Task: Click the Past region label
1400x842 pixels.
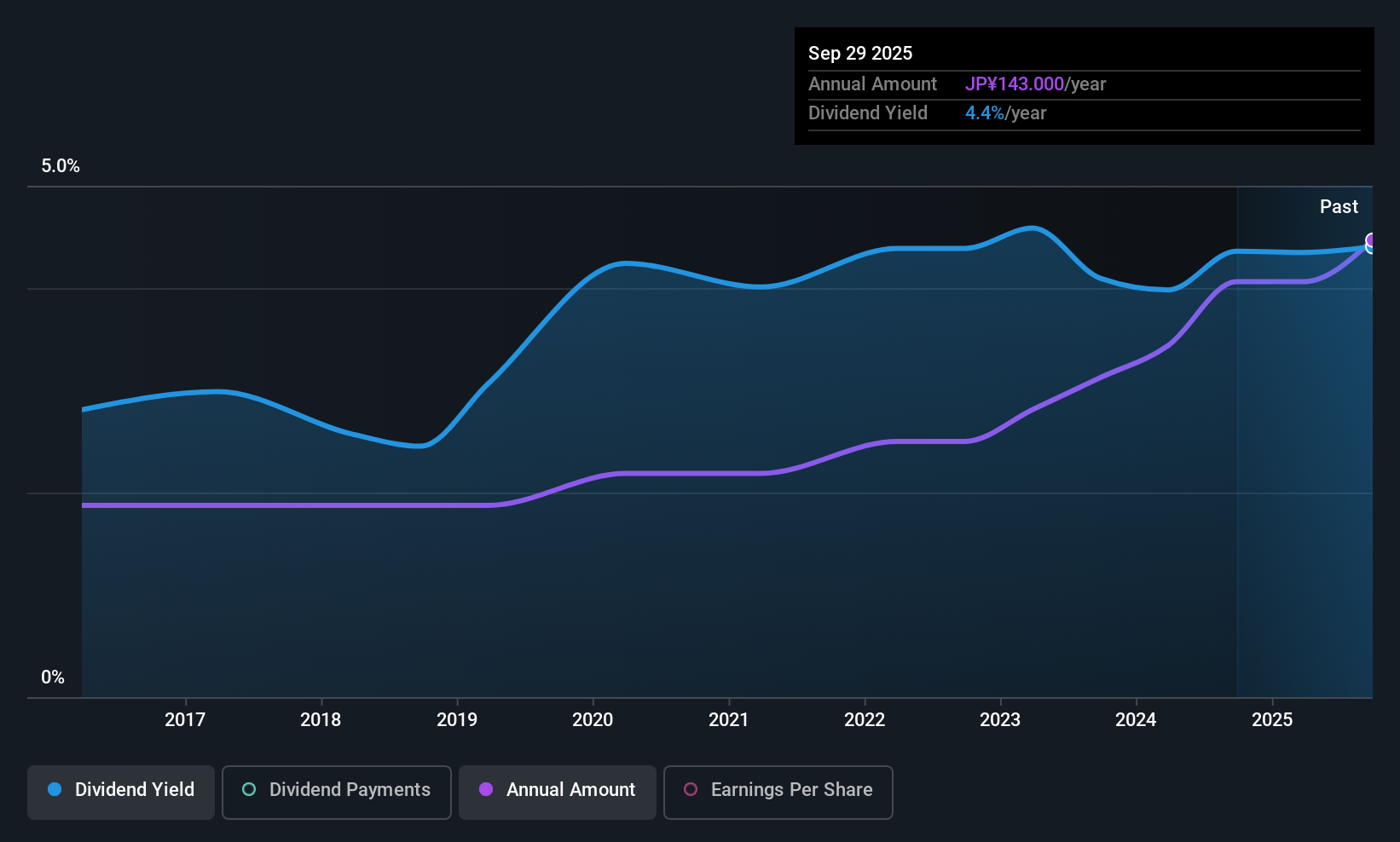Action: [1339, 206]
